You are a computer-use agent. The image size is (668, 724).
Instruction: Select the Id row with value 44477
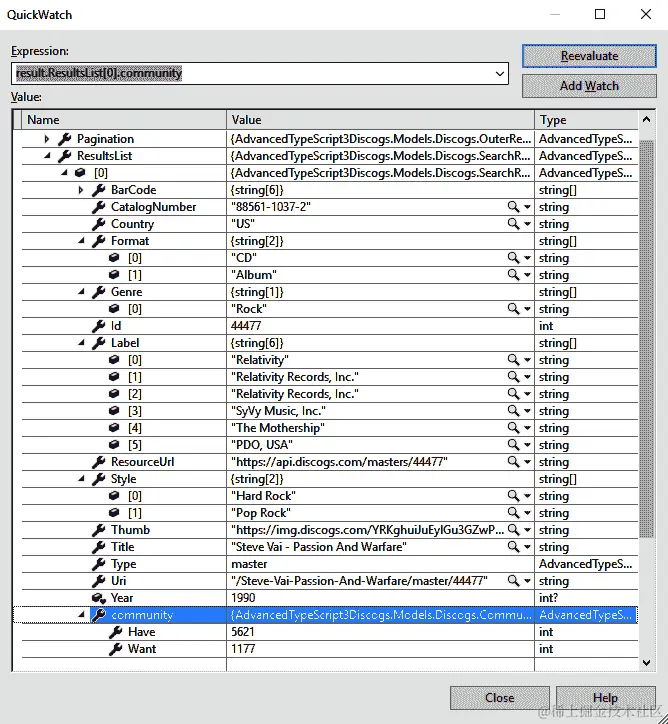[330, 326]
